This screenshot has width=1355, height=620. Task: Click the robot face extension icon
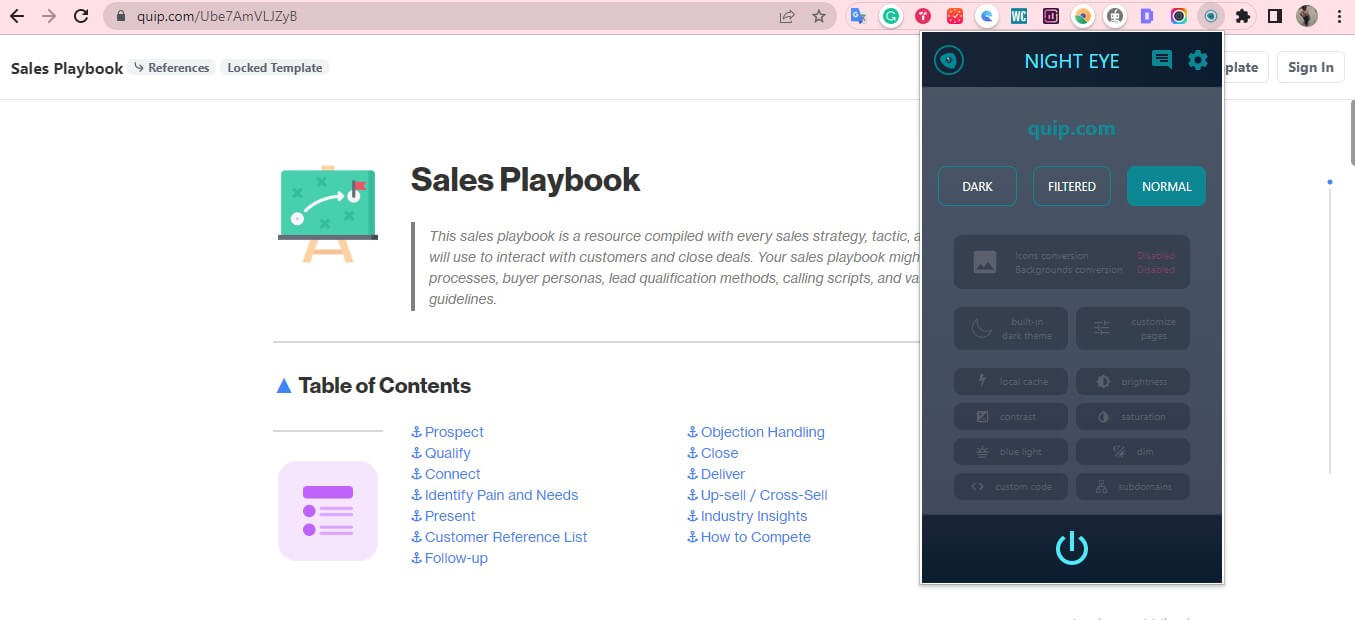[1114, 16]
